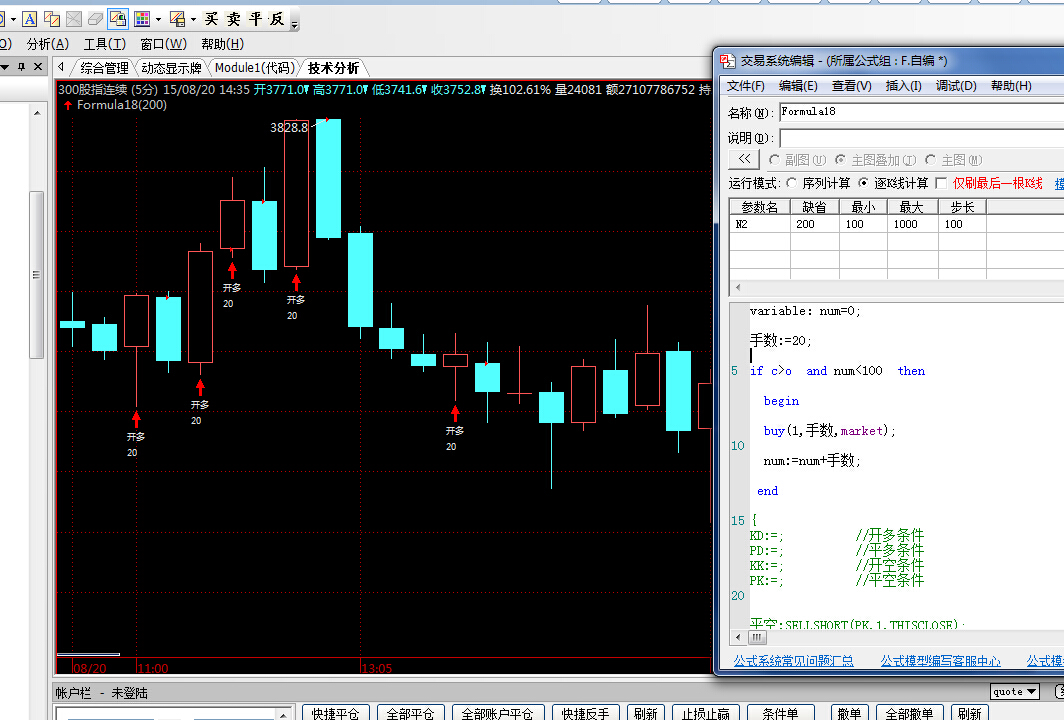Viewport: 1064px width, 720px height.
Task: Select 序列计算 run mode radio button
Action: coord(793,183)
